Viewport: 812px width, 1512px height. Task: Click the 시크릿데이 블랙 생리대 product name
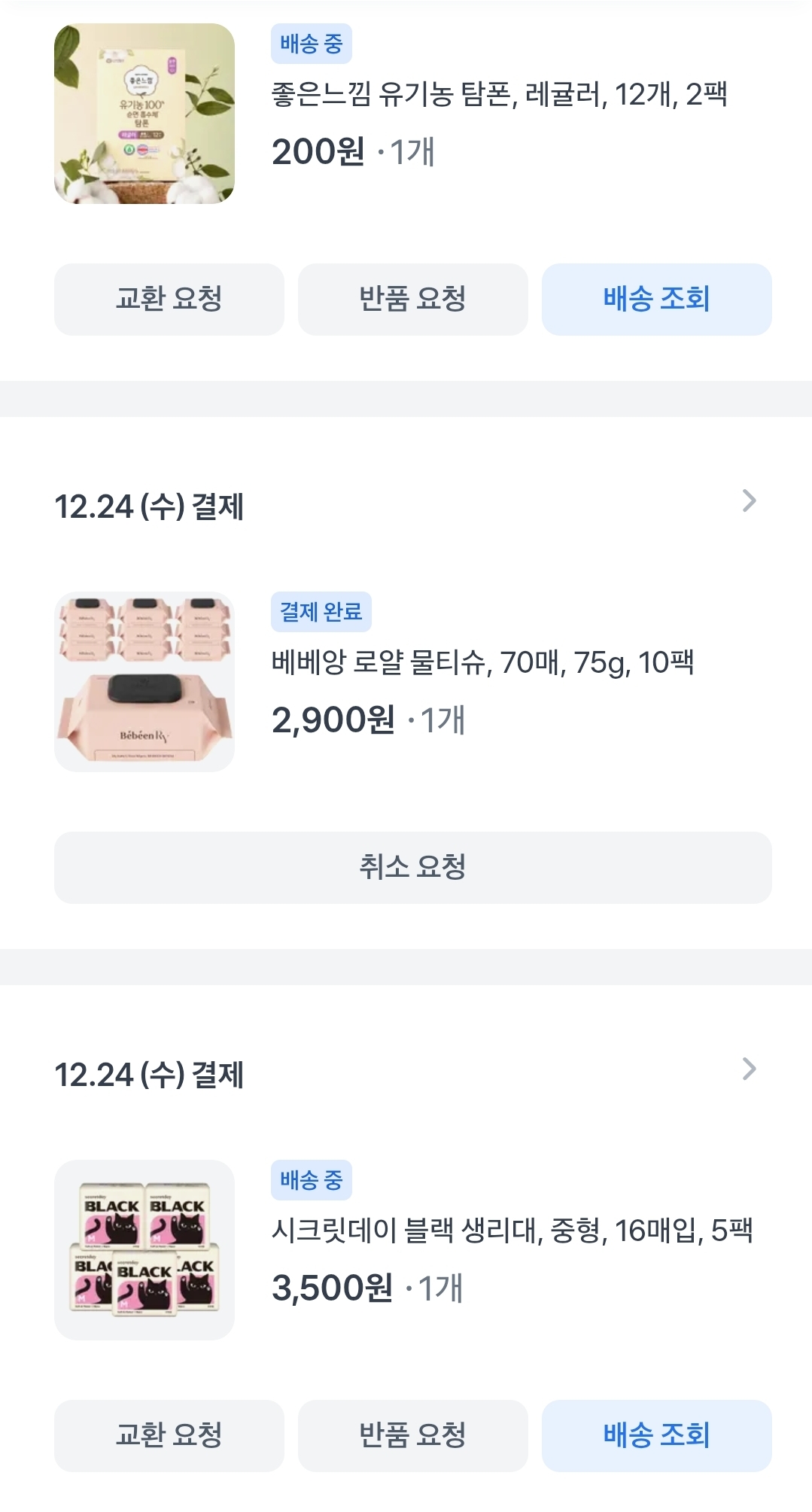point(512,1231)
